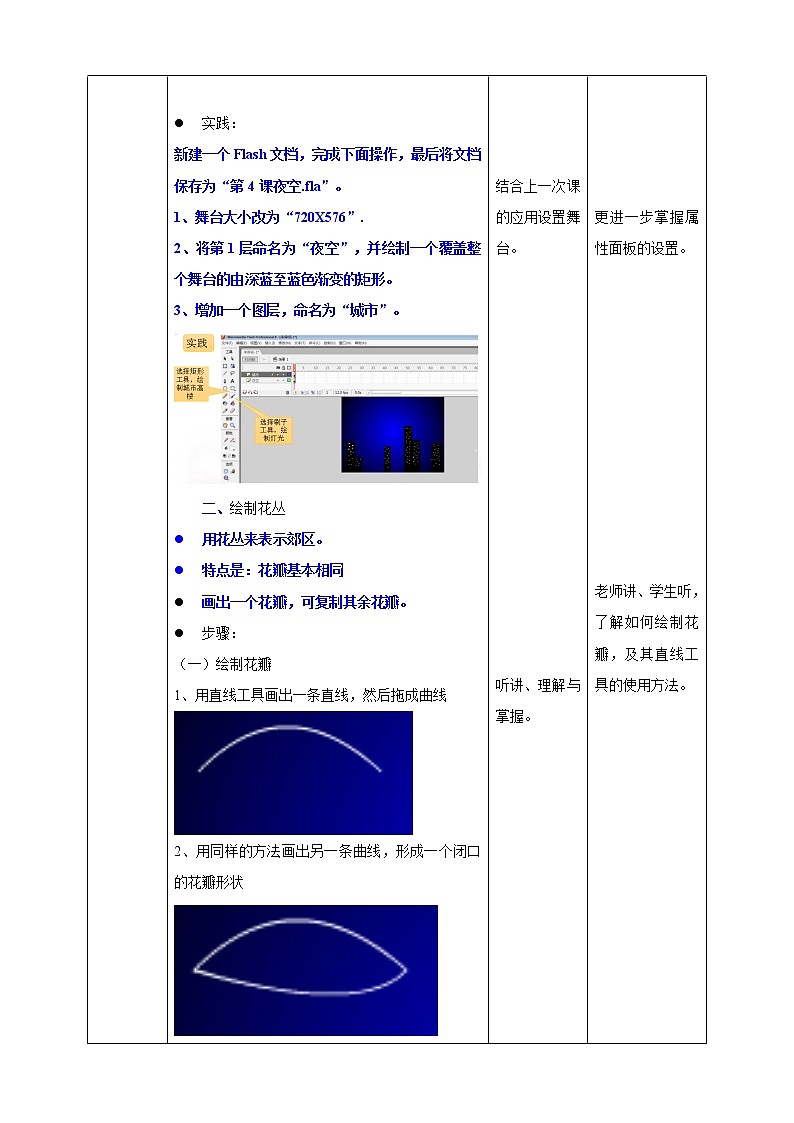
Task: Click the cell text '的应用设置舞'
Action: 538,217
